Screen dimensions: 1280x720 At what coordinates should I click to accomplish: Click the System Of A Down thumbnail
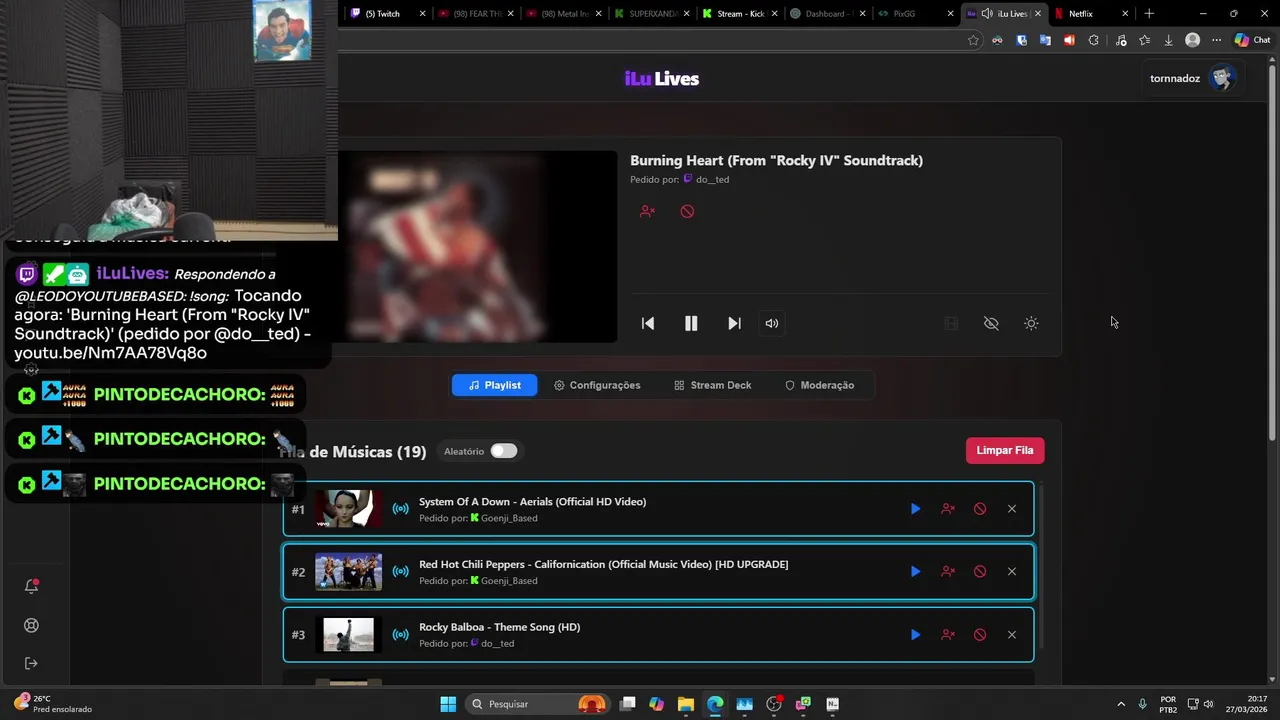[x=348, y=509]
